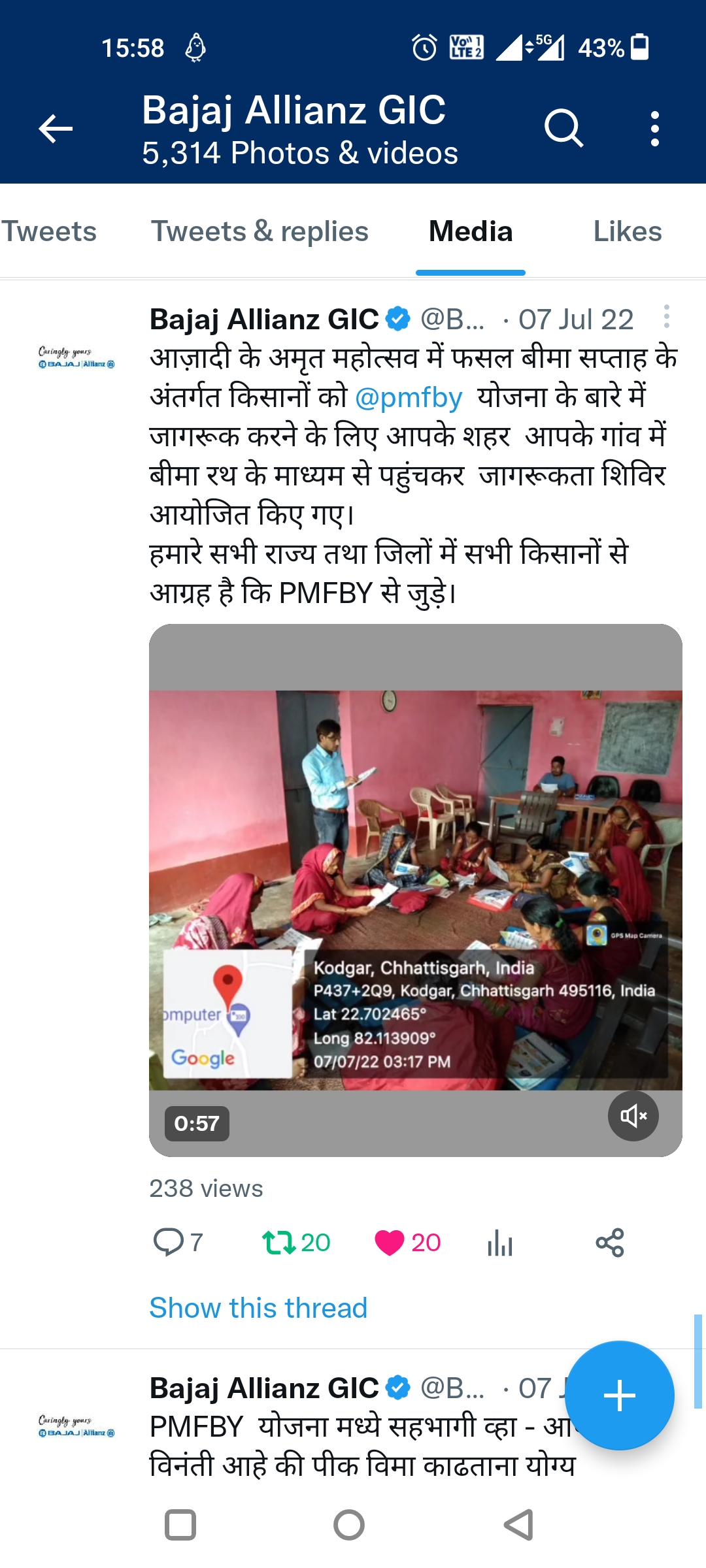The image size is (706, 1568).
Task: Open profile overflow menu (three dots)
Action: tap(655, 129)
